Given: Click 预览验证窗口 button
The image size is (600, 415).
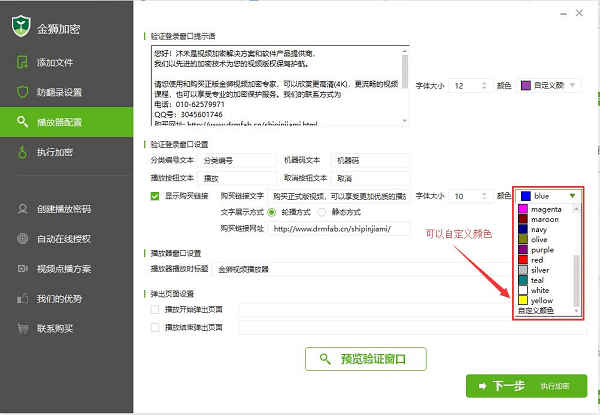Looking at the screenshot, I should point(366,359).
